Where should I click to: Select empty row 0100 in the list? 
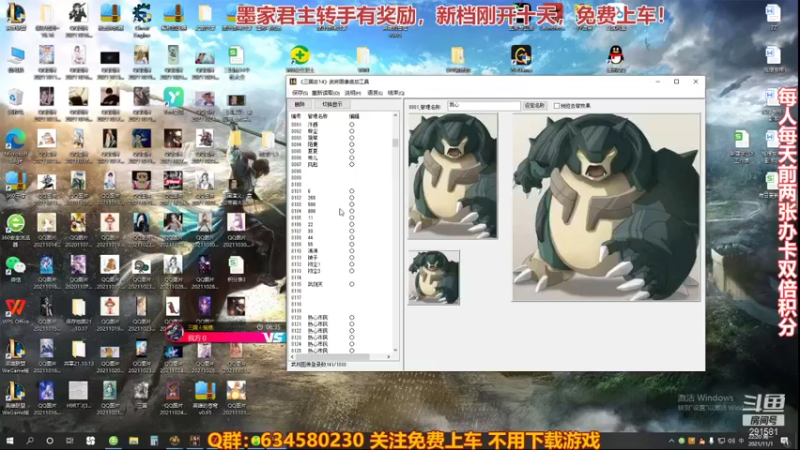[x=341, y=184]
